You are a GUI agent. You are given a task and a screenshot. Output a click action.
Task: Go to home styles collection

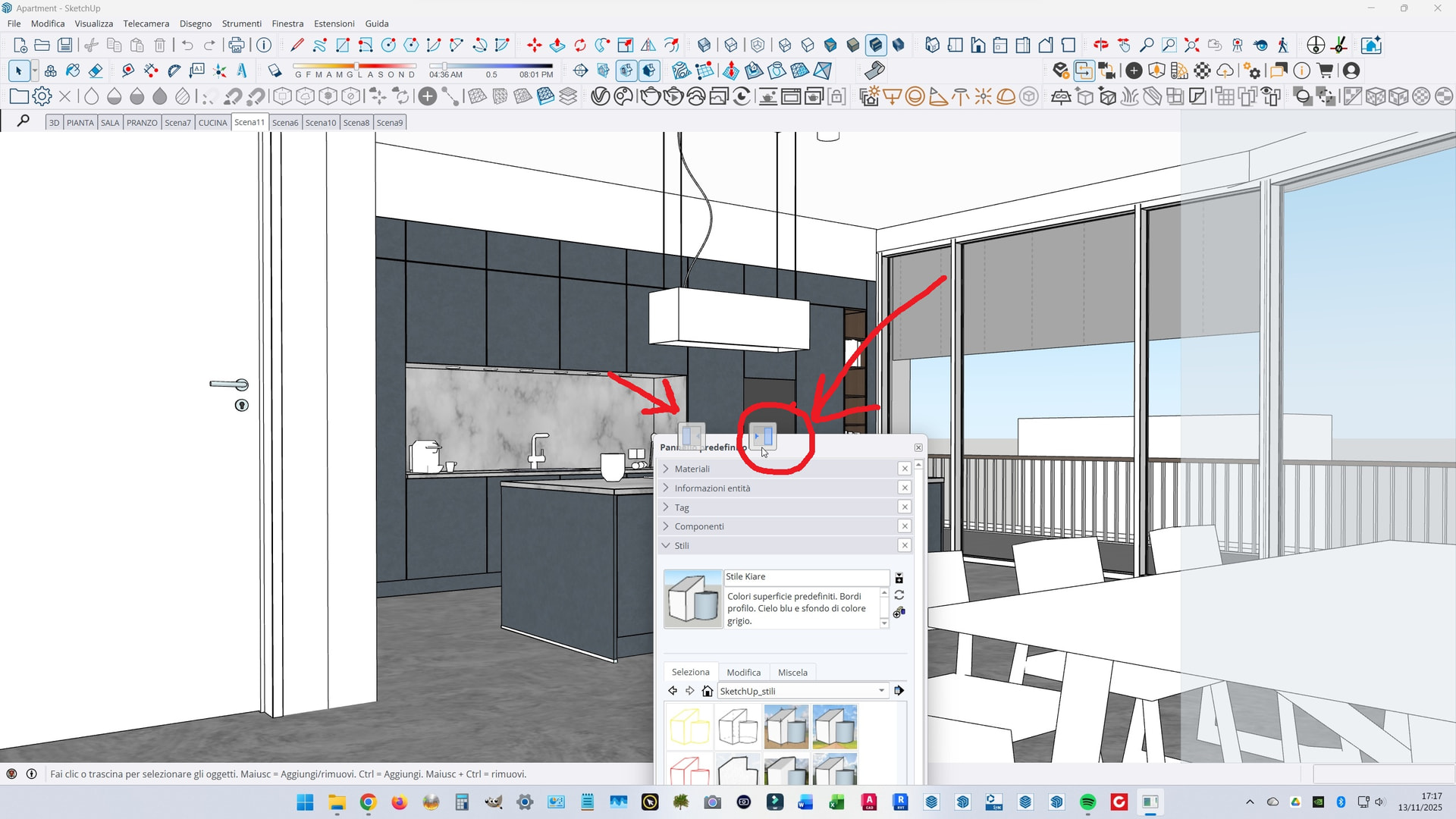coord(708,691)
